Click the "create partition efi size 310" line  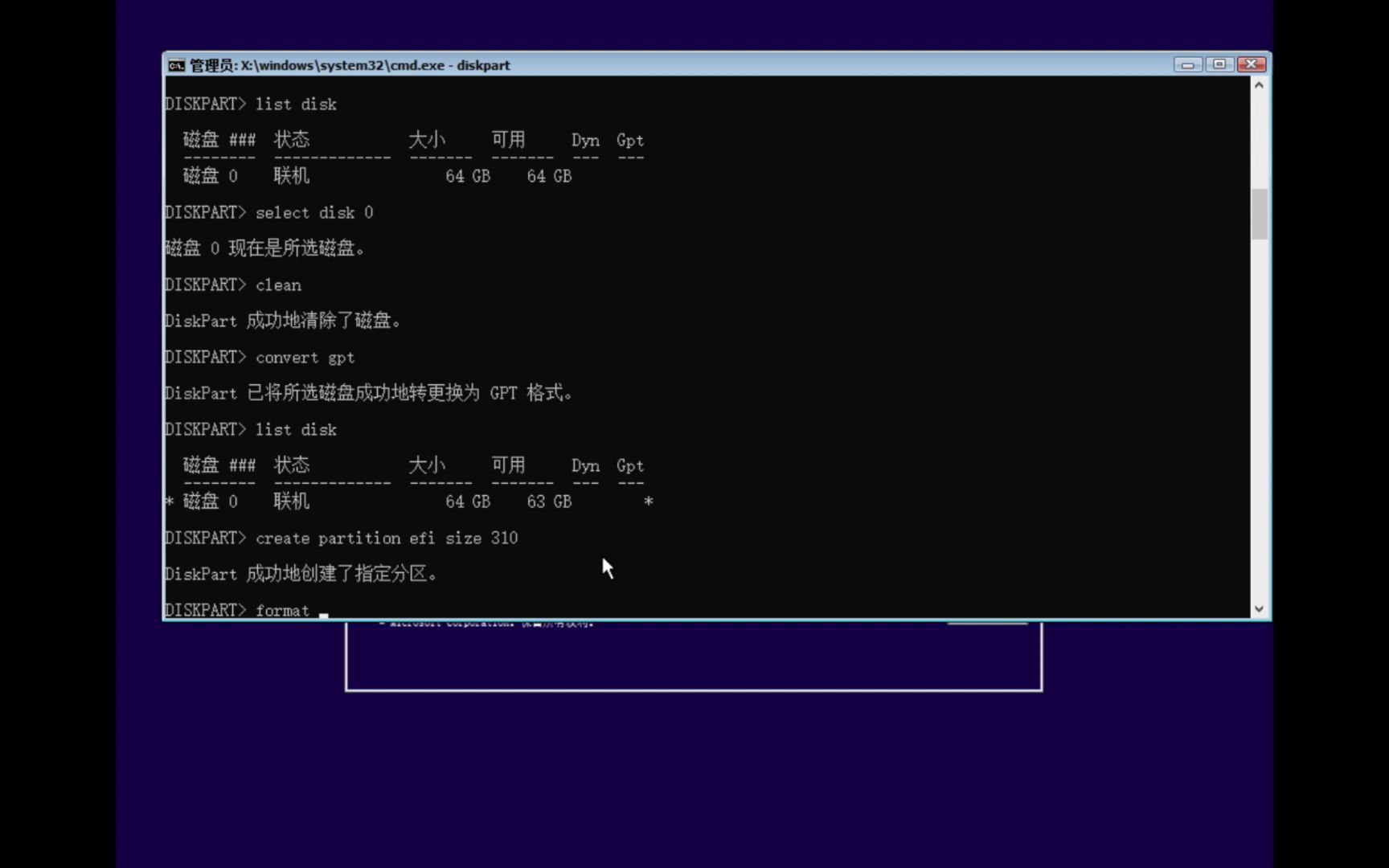342,538
